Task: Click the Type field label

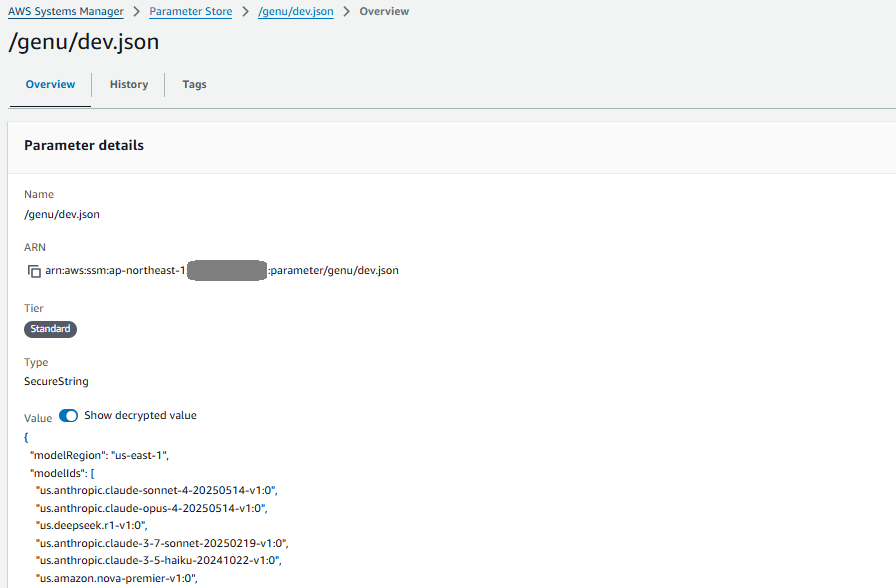Action: coord(36,362)
